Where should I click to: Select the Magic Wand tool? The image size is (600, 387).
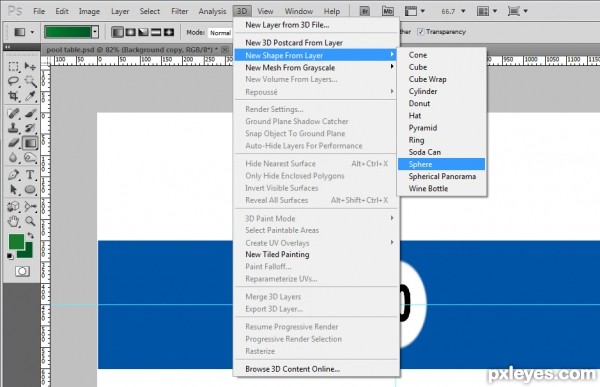(x=30, y=81)
